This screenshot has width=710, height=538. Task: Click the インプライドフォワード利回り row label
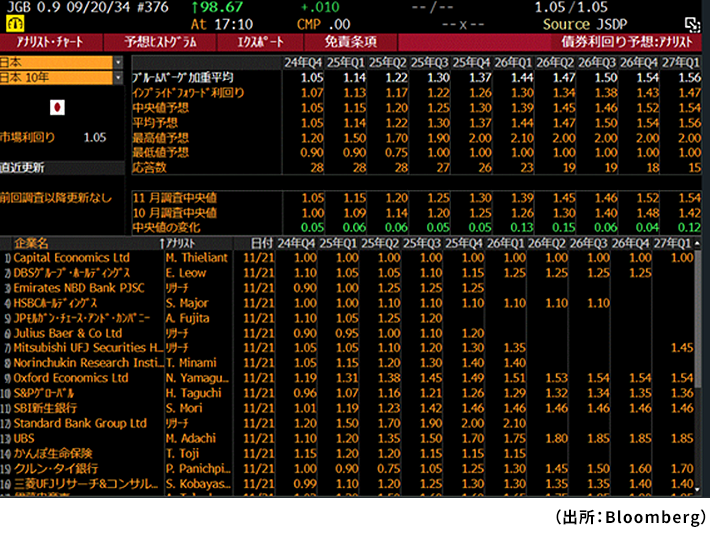[x=188, y=93]
